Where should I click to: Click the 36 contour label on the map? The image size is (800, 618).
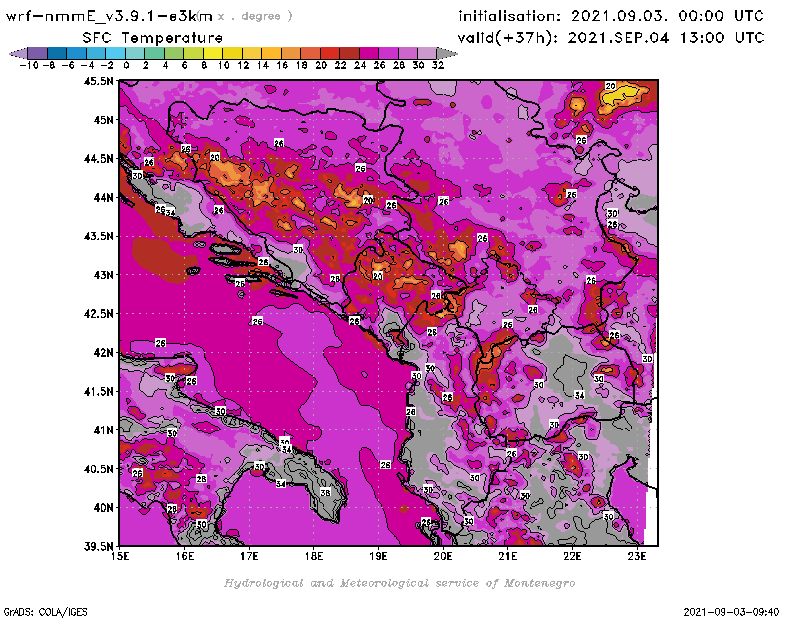(325, 492)
